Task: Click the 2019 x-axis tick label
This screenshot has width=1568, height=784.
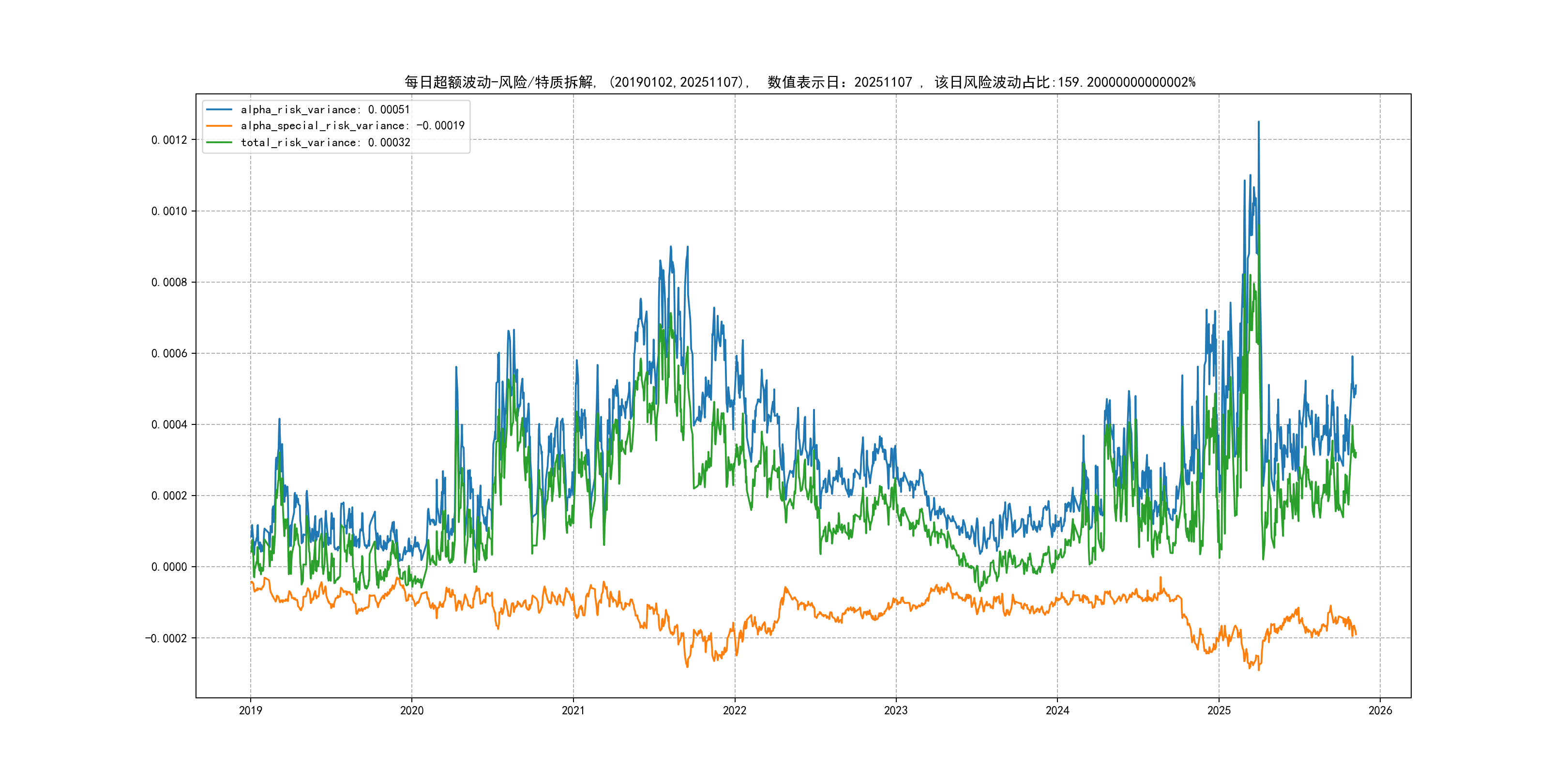Action: click(250, 710)
